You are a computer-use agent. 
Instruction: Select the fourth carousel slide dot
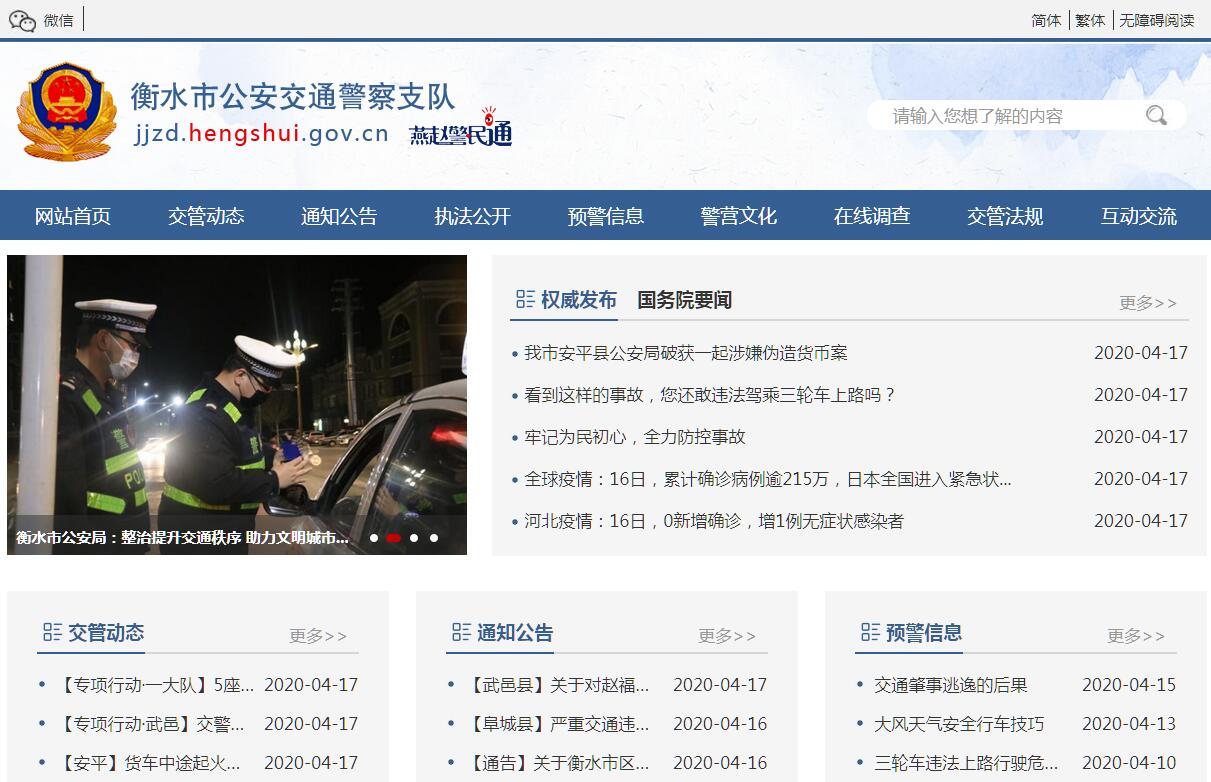pos(434,538)
